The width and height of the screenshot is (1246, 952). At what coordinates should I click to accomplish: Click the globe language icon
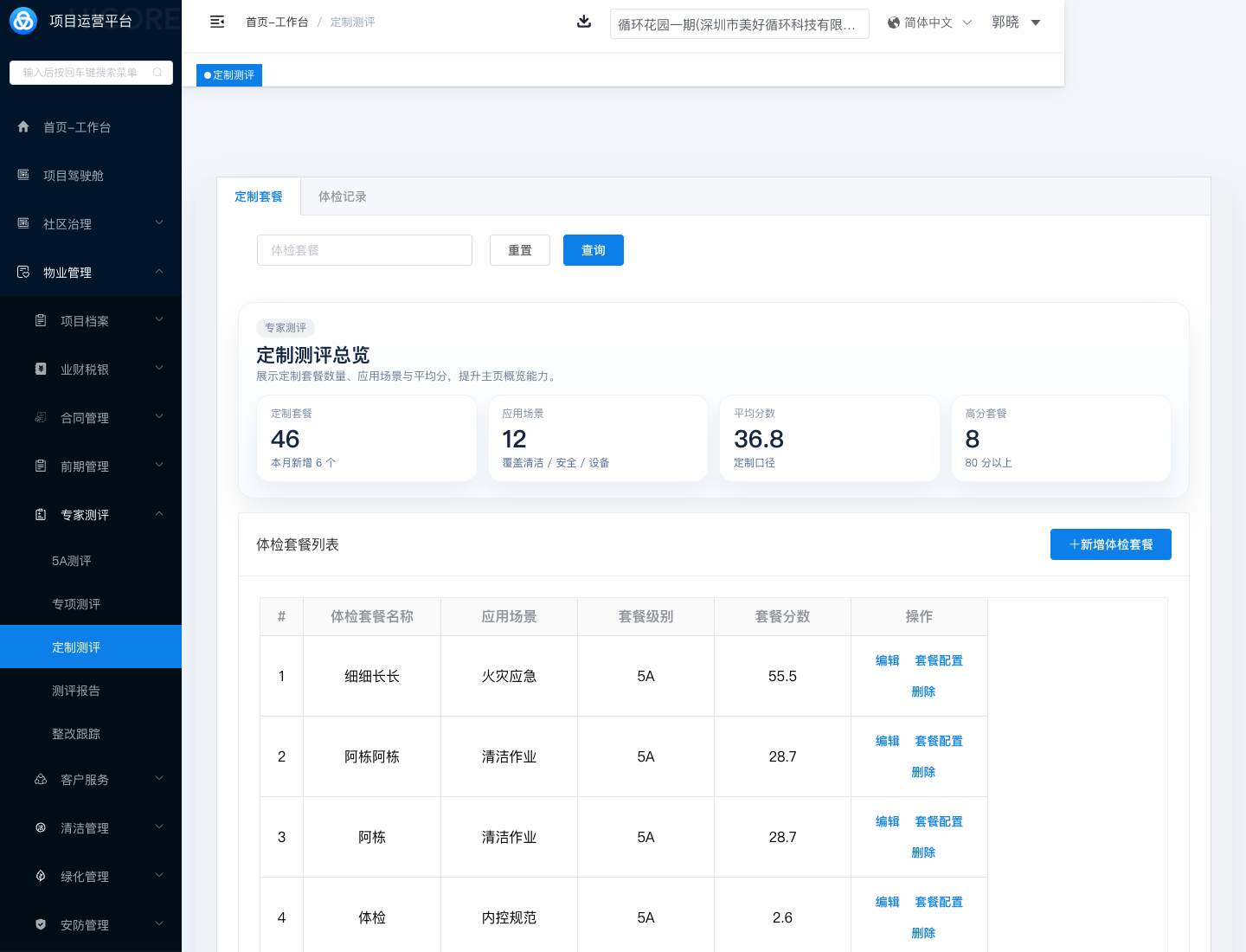coord(893,23)
